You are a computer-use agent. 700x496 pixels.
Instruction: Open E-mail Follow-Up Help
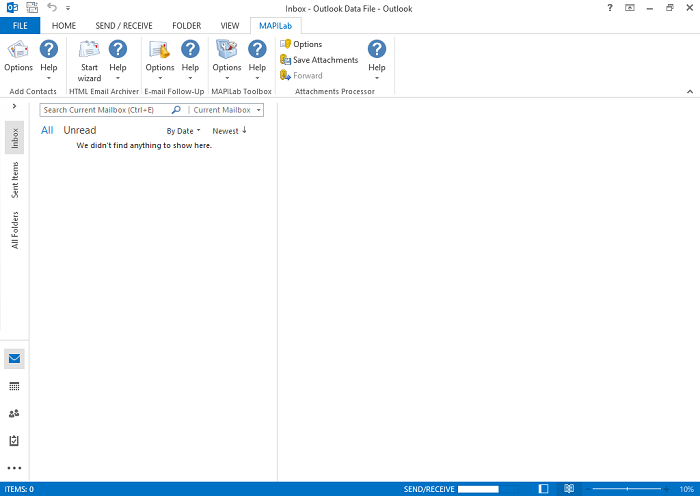click(190, 60)
